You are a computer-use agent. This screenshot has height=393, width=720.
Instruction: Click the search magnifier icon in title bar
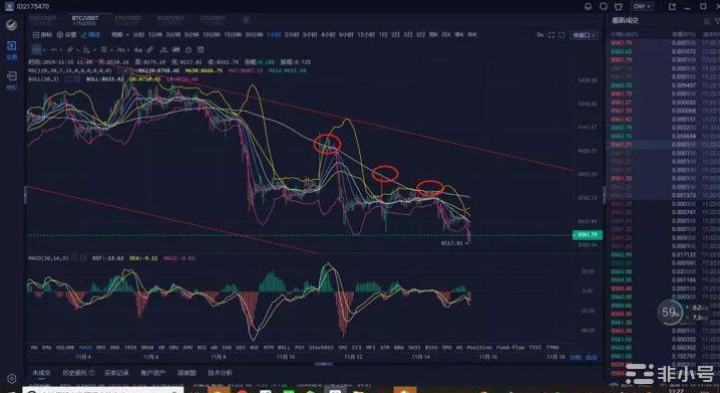tap(603, 6)
